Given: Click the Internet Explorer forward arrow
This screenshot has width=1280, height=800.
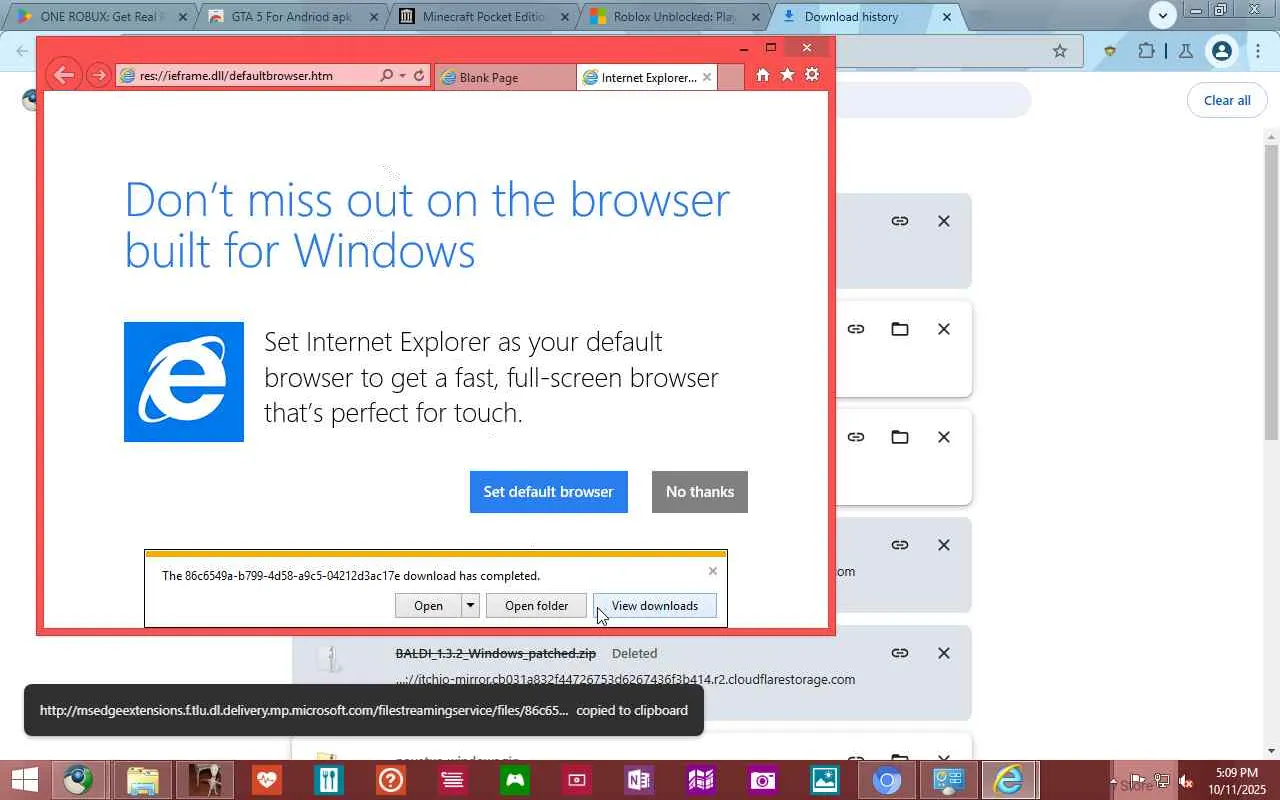Looking at the screenshot, I should click(x=98, y=75).
